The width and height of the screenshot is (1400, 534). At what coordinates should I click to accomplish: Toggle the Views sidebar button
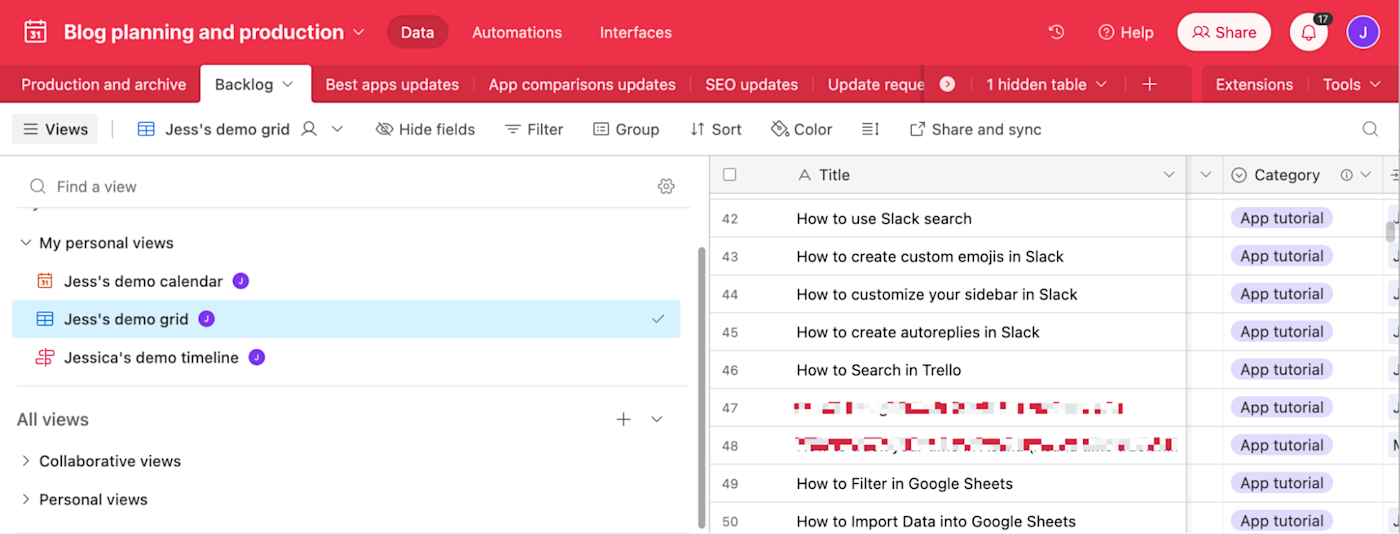coord(55,129)
